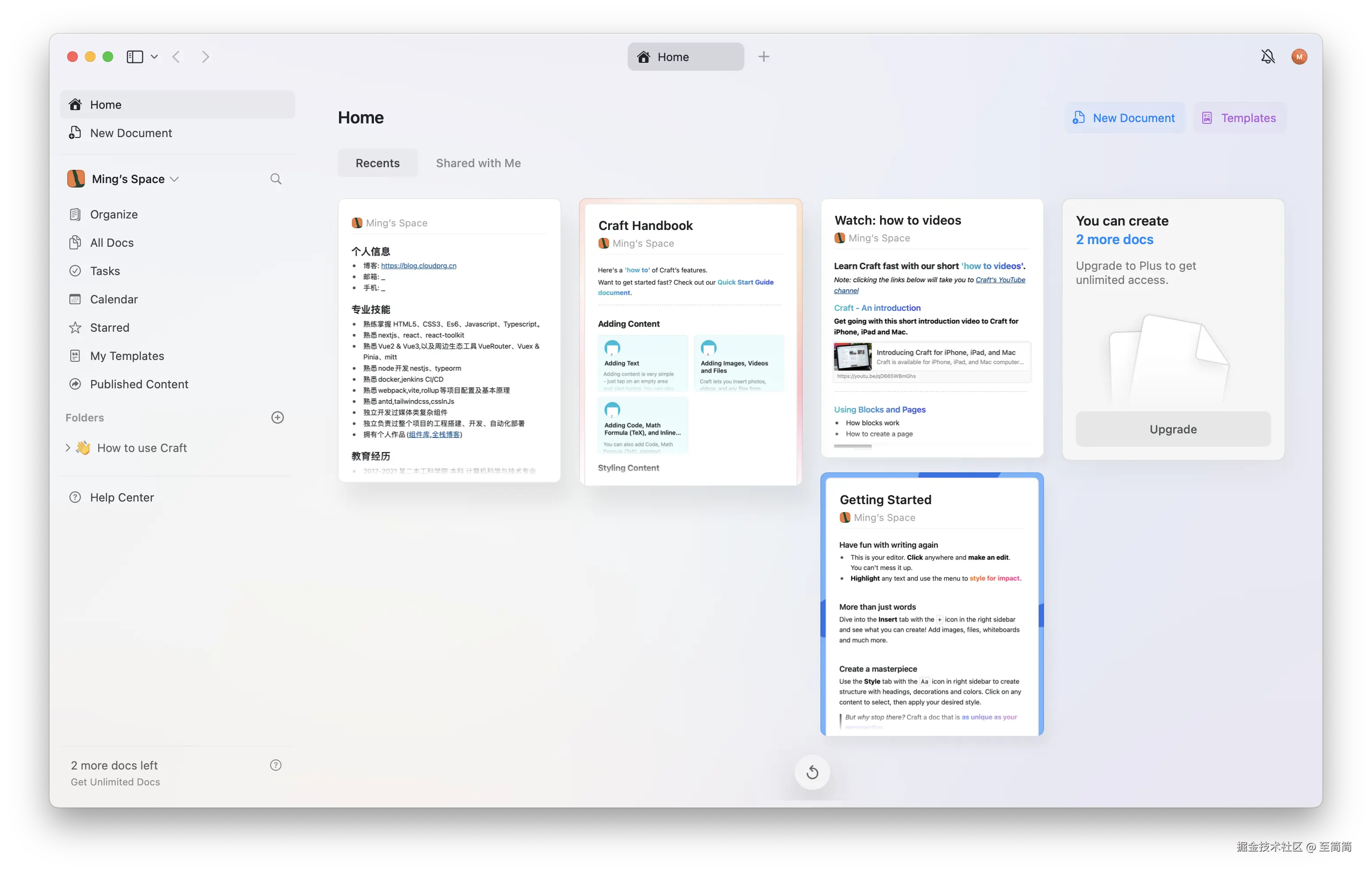Viewport: 1372px width, 873px height.
Task: Click the refresh circular arrow button
Action: (812, 772)
